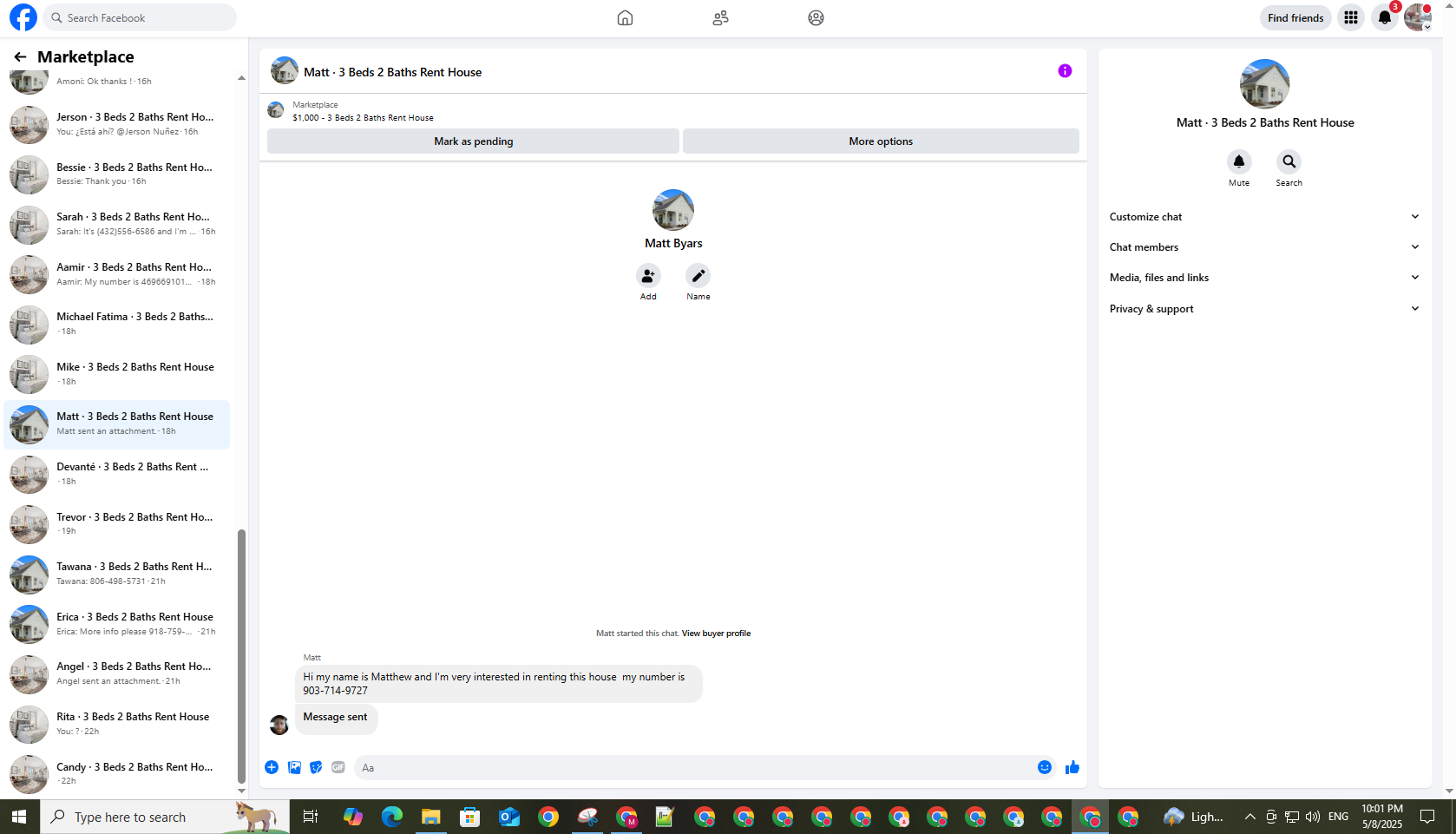Open the taskbar volume icon

(x=1313, y=817)
